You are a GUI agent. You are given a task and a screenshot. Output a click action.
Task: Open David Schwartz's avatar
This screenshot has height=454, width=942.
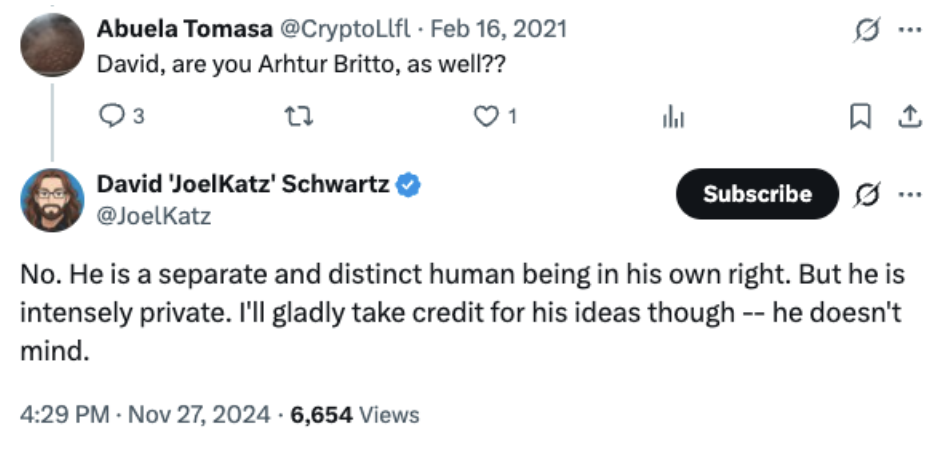pyautogui.click(x=51, y=200)
